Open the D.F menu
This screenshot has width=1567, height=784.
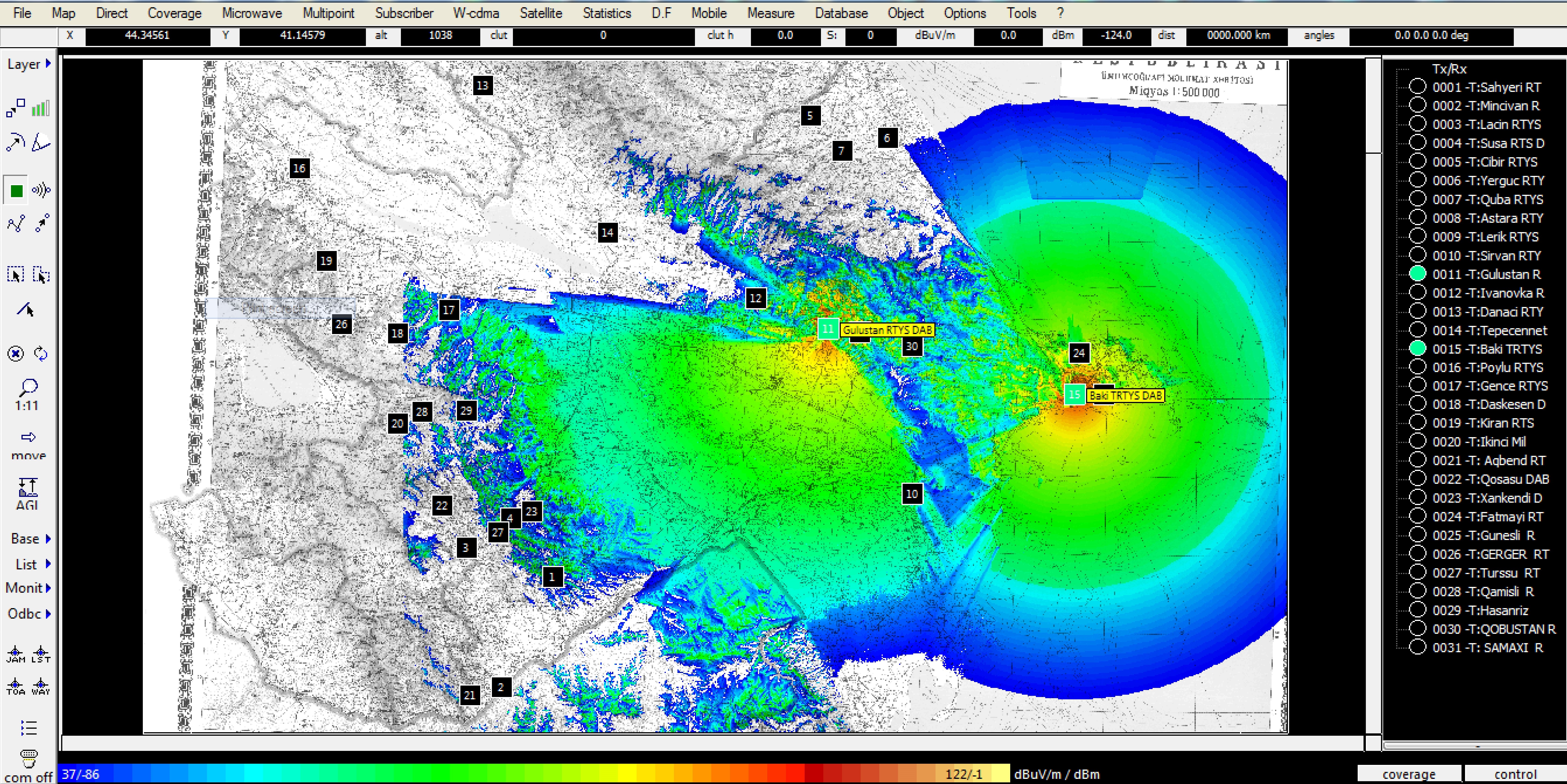click(x=661, y=13)
